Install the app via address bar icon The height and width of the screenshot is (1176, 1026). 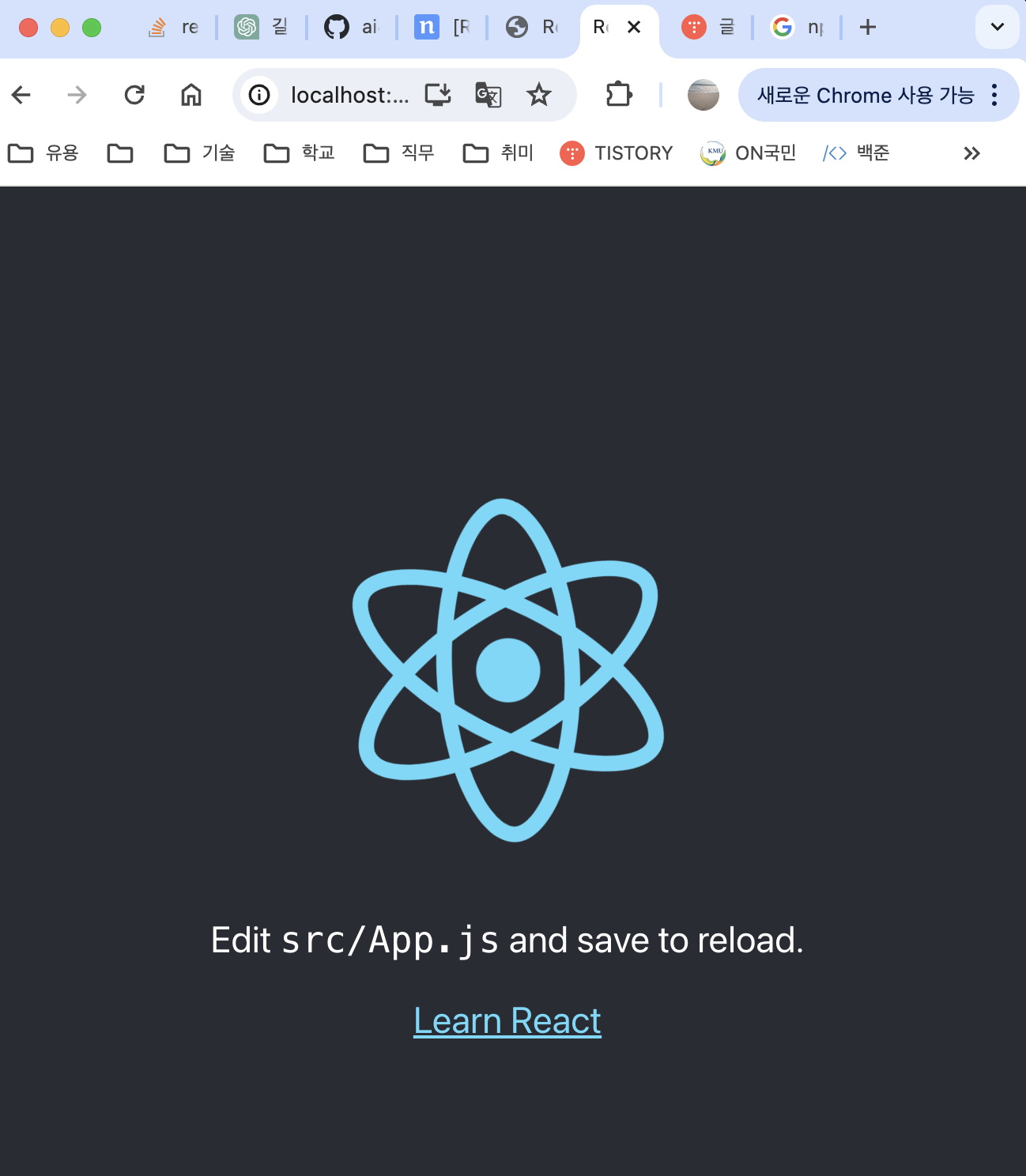point(438,95)
